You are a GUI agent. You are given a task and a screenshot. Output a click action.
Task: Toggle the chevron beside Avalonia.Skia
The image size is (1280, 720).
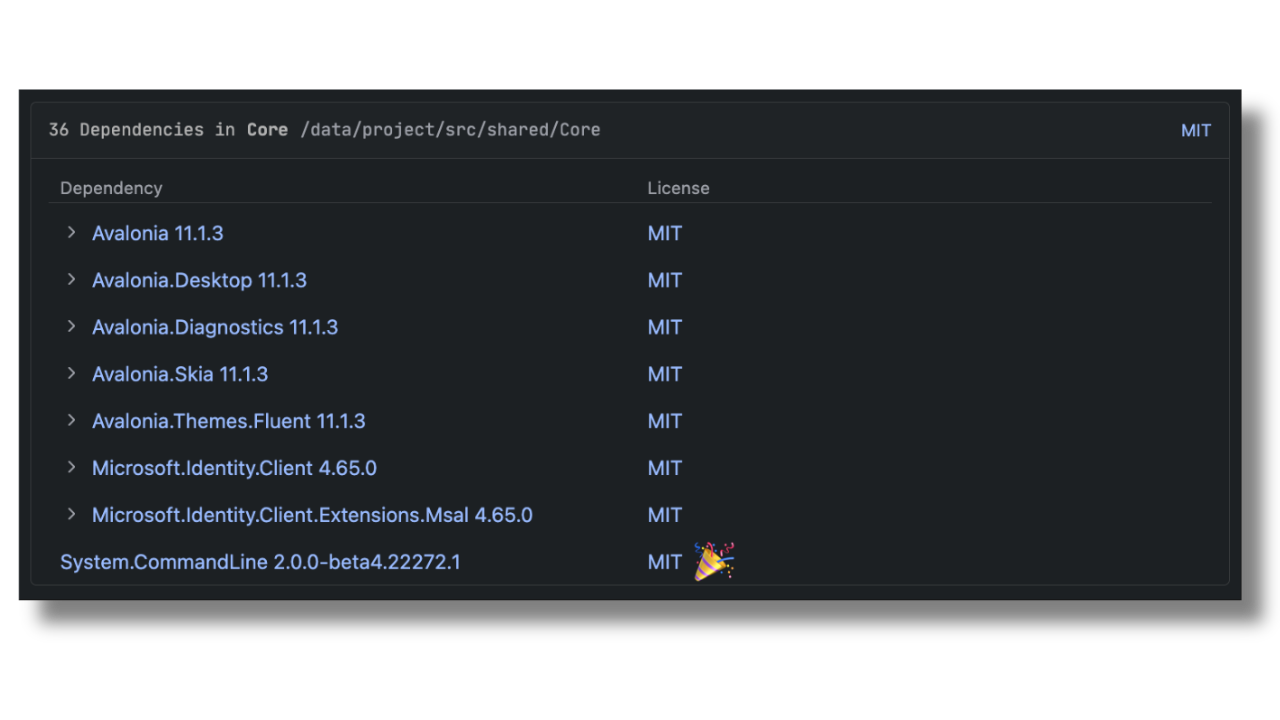tap(71, 374)
